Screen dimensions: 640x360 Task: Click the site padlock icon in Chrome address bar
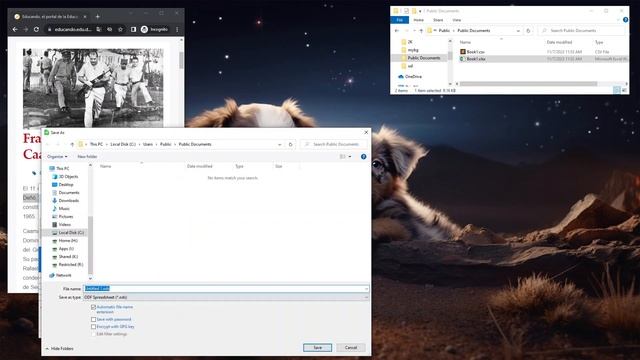point(49,29)
